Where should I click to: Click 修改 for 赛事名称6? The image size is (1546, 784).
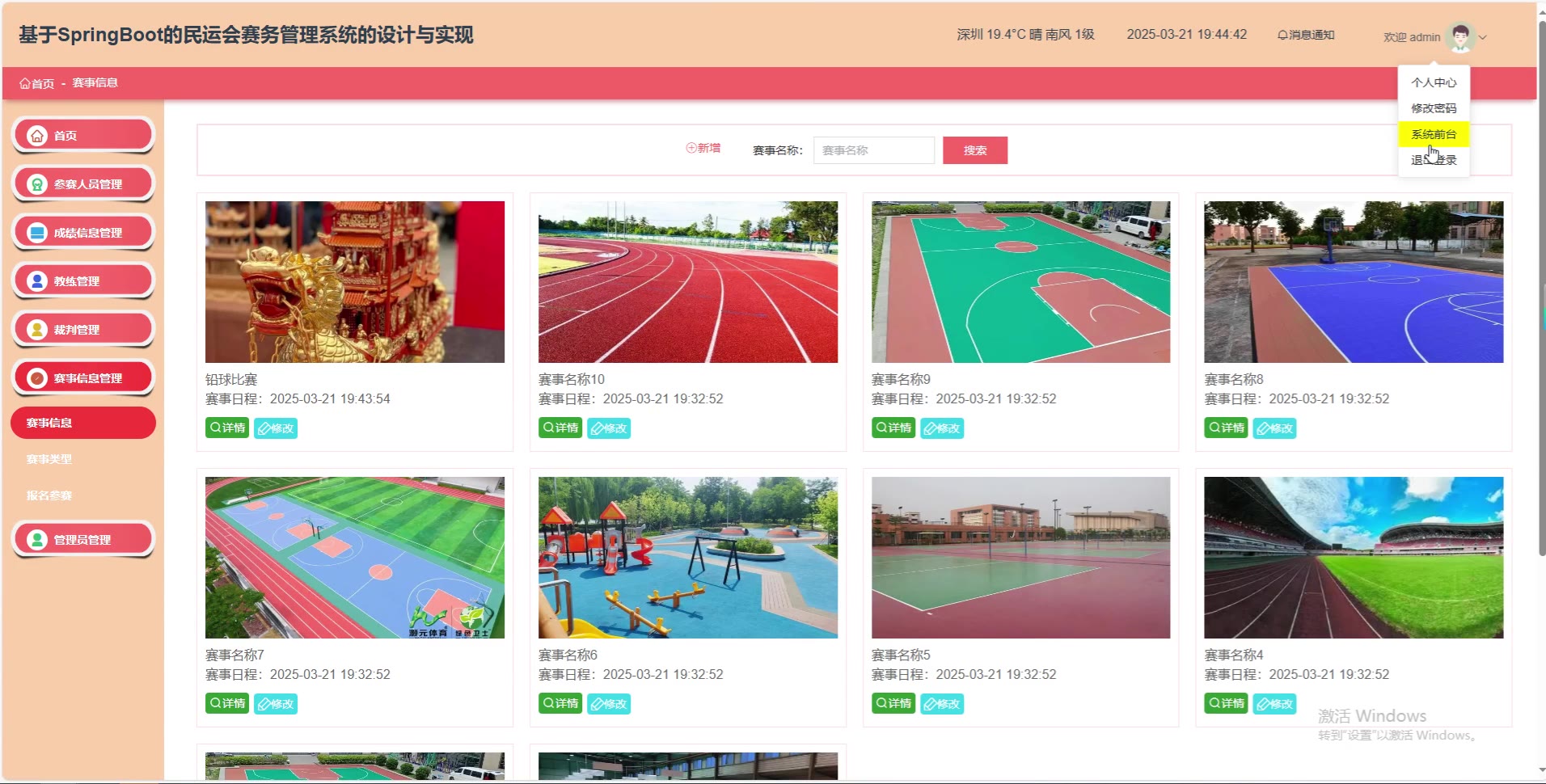(609, 704)
